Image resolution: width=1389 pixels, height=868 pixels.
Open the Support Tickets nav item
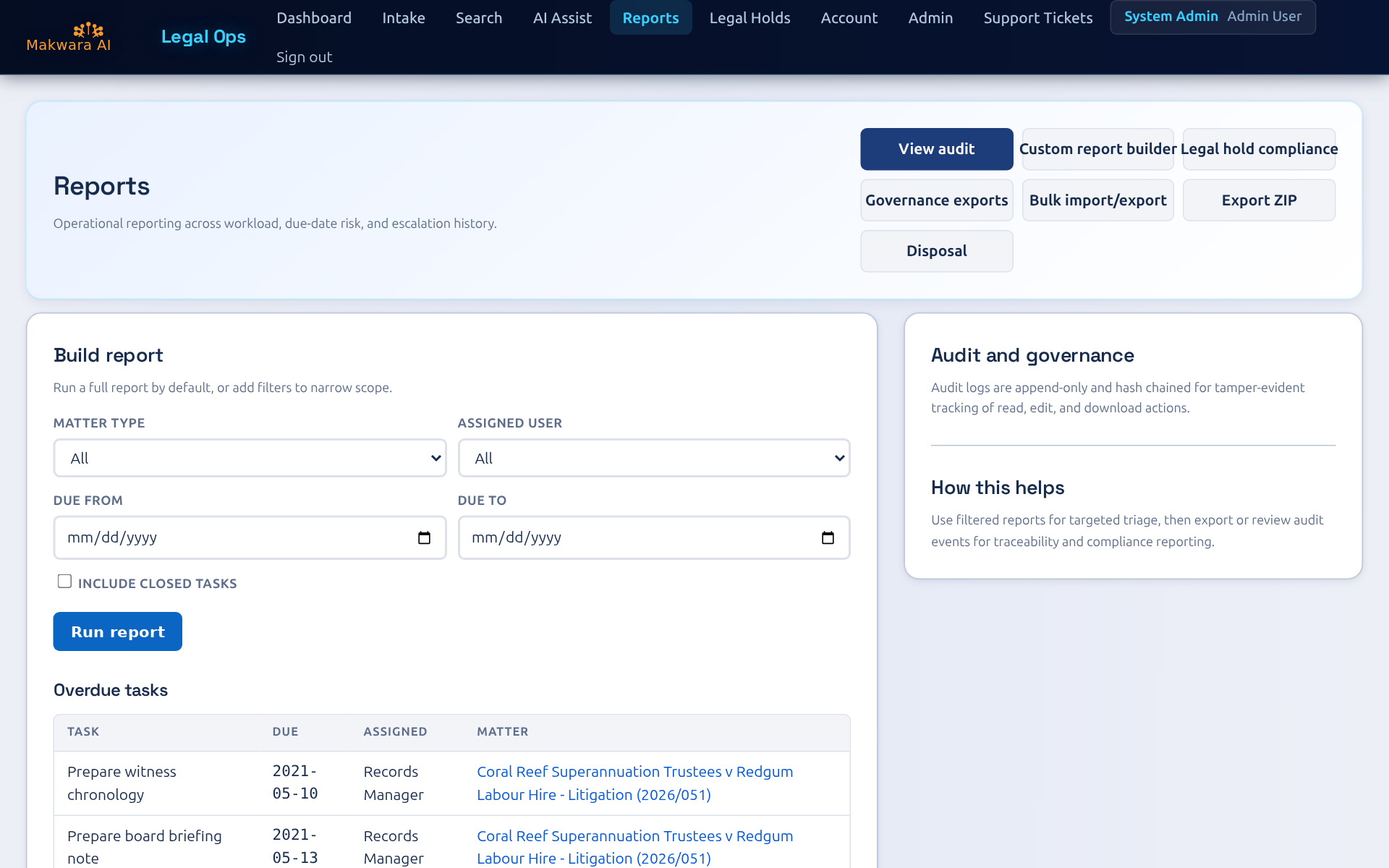pyautogui.click(x=1037, y=18)
